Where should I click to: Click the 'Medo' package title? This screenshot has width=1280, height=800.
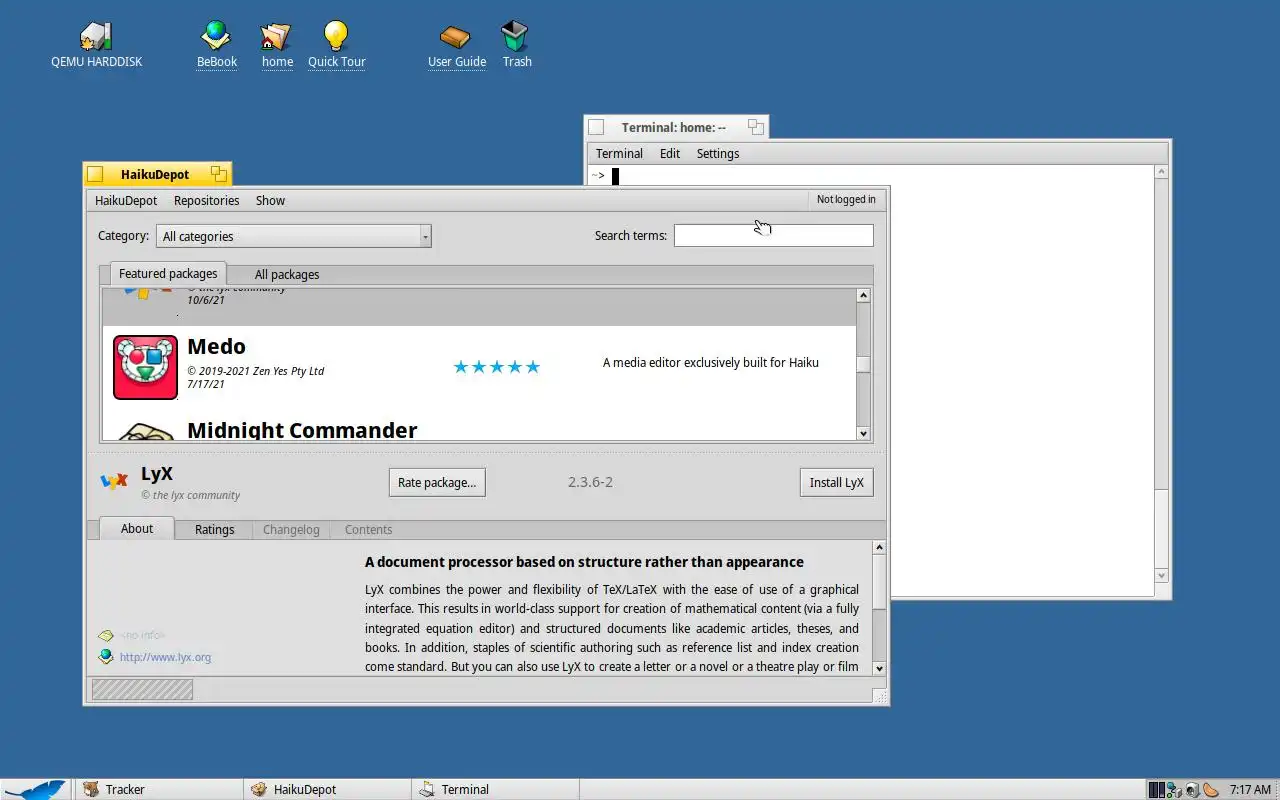[x=216, y=346]
